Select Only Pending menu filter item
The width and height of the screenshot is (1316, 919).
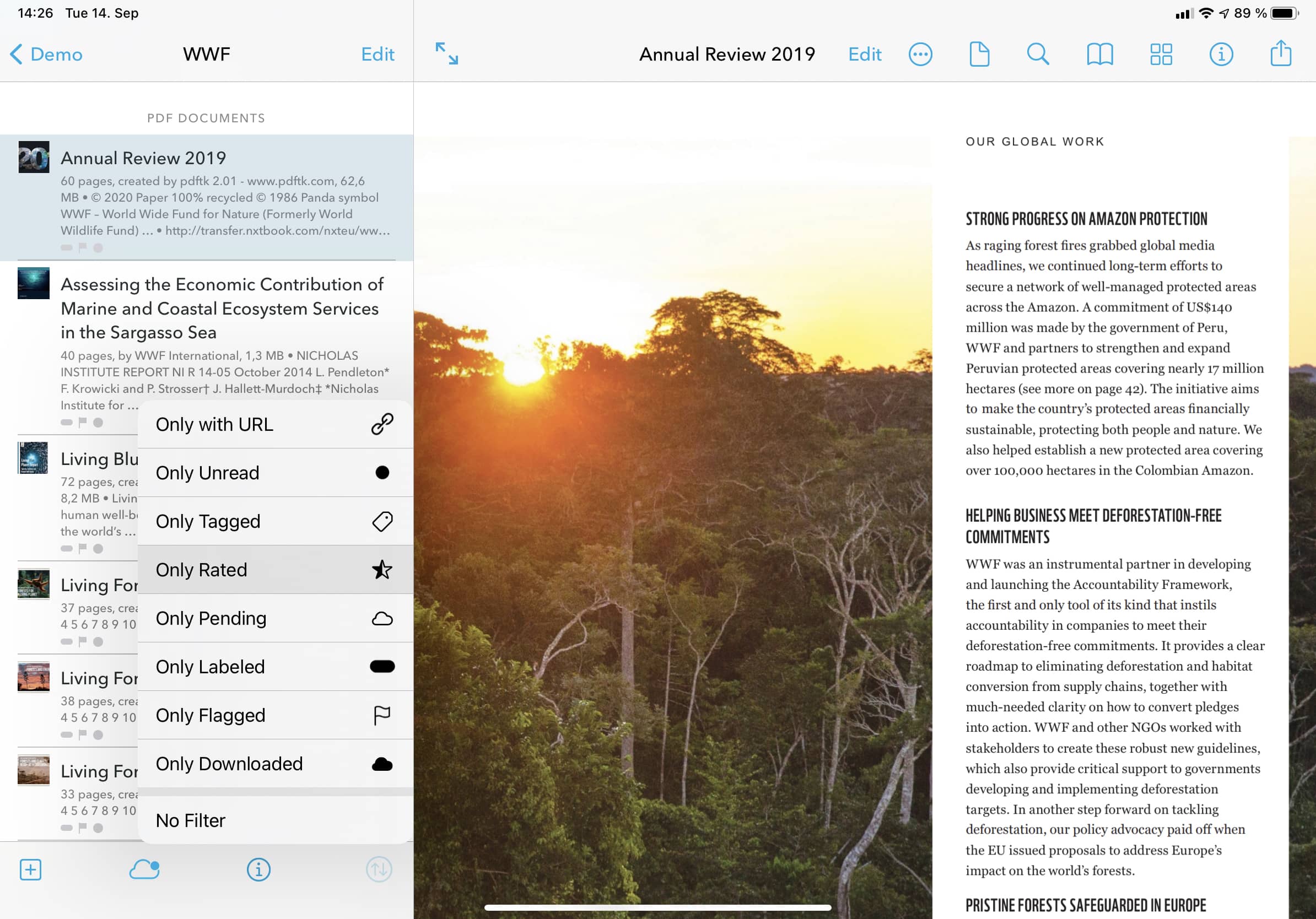point(275,617)
